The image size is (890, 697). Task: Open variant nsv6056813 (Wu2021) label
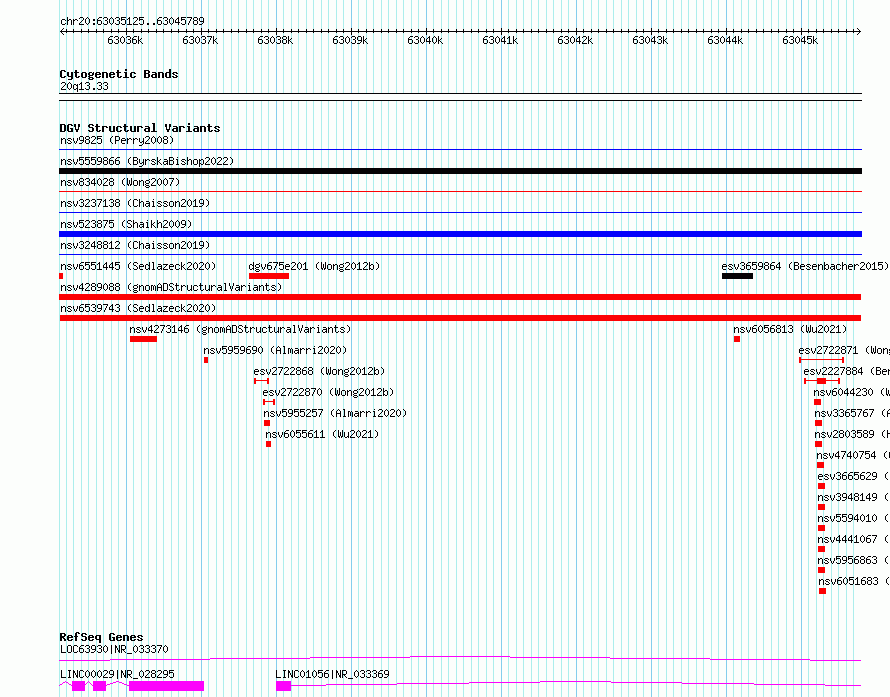tap(790, 329)
